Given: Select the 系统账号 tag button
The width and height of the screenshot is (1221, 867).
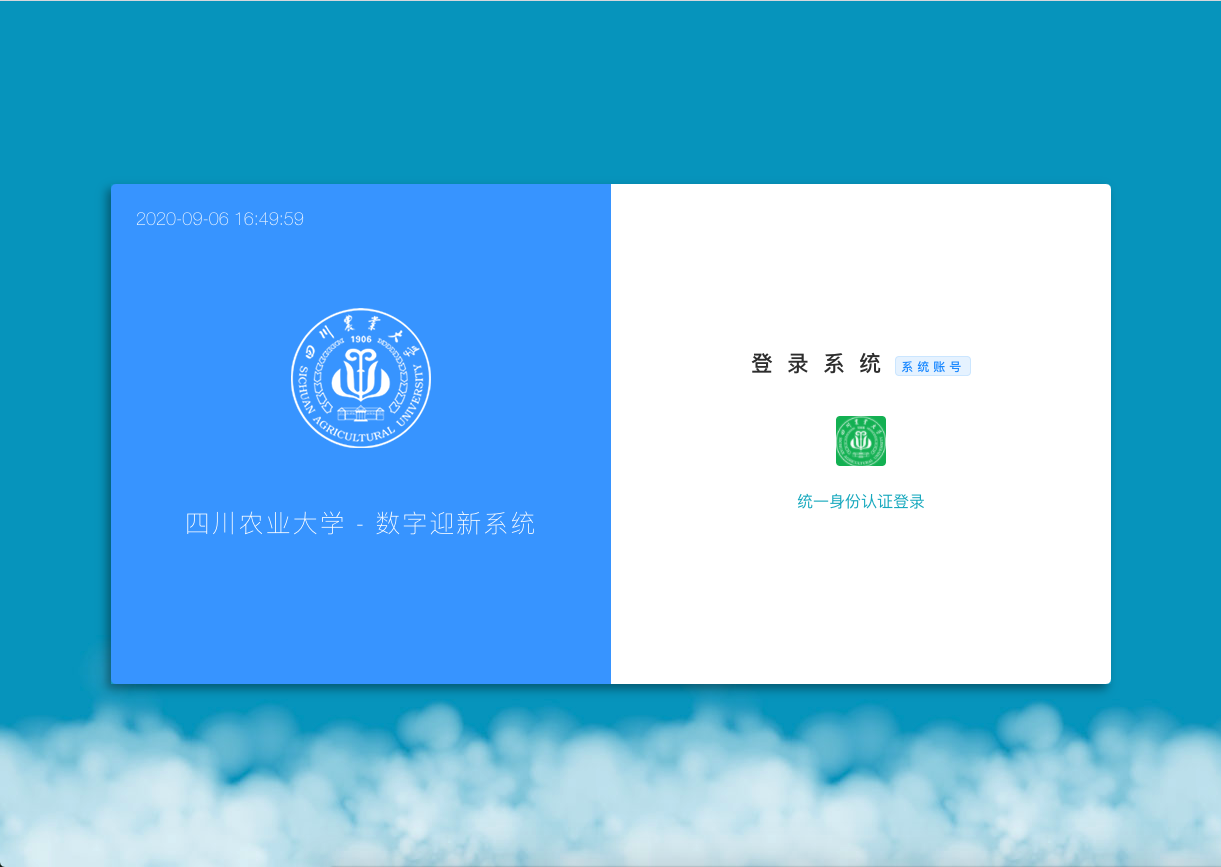Looking at the screenshot, I should [933, 366].
